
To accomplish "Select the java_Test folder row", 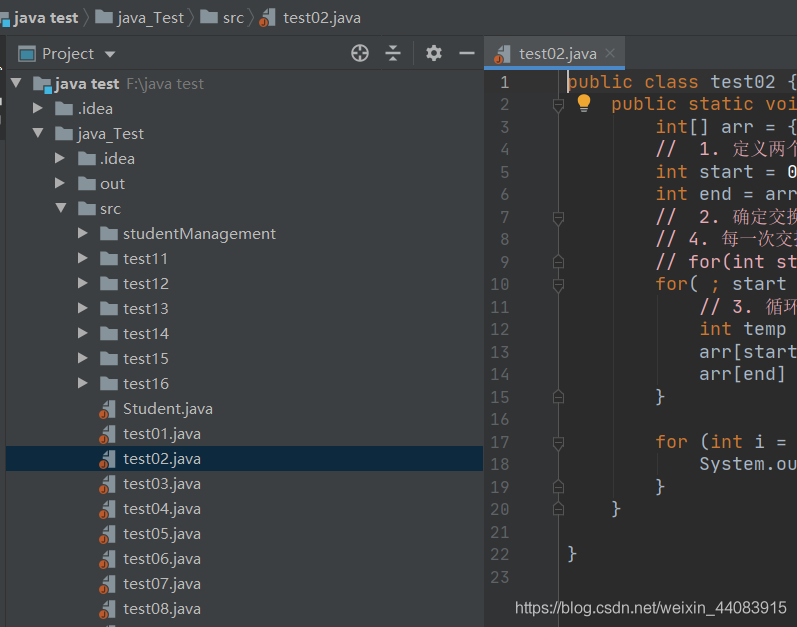I will [244, 133].
